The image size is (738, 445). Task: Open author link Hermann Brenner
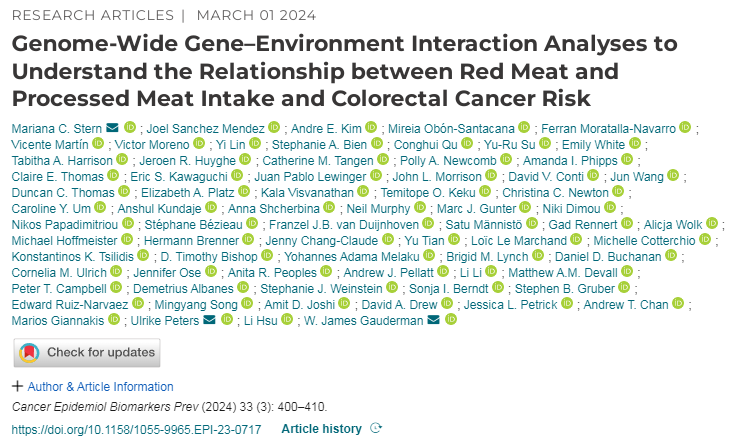point(192,241)
